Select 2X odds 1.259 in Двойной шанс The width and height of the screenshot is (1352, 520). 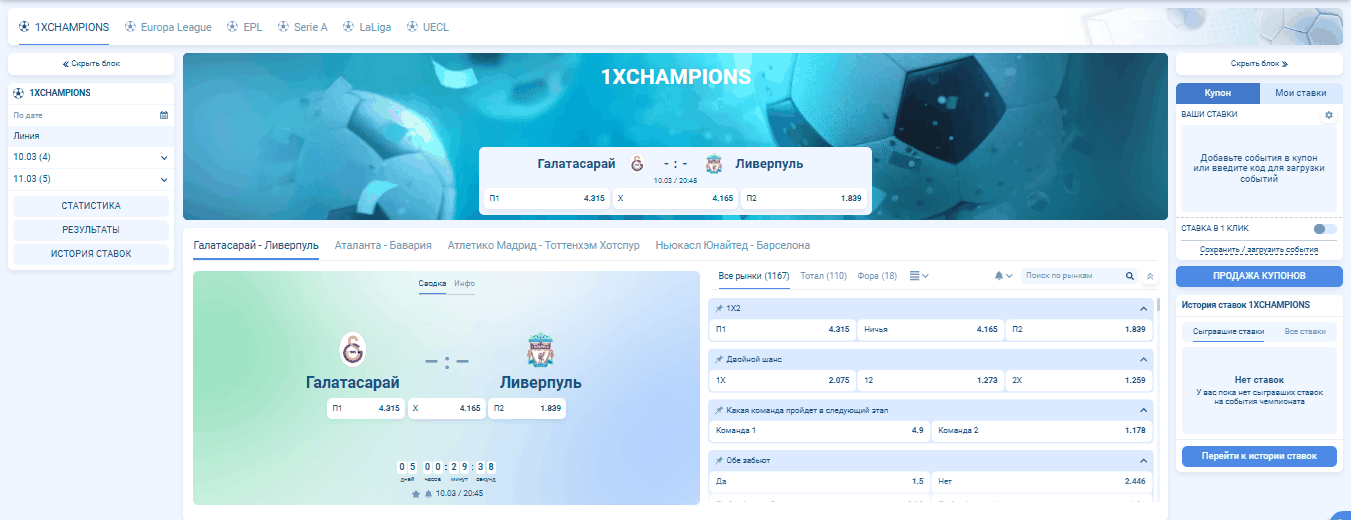click(x=1078, y=380)
